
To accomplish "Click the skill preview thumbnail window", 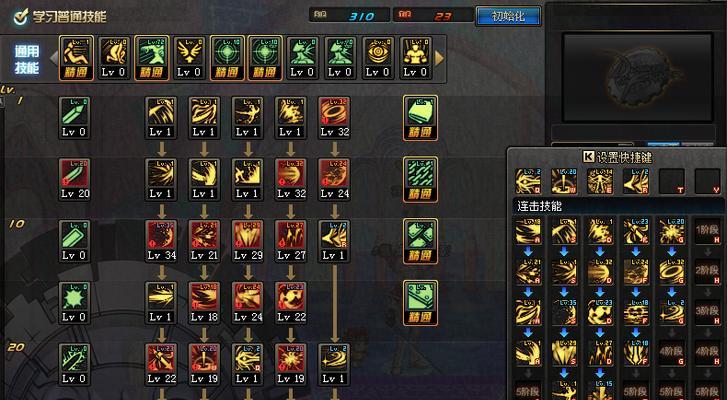I will [x=638, y=77].
